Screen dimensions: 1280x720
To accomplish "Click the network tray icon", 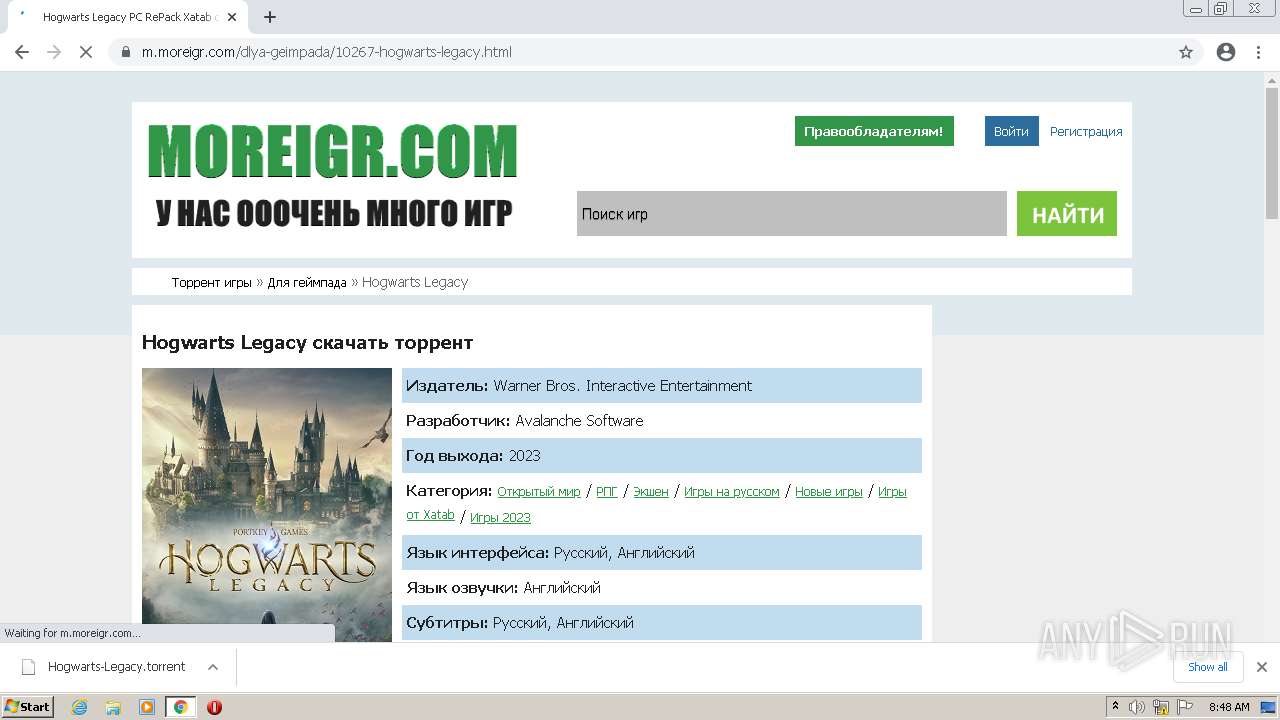I will click(x=1161, y=707).
